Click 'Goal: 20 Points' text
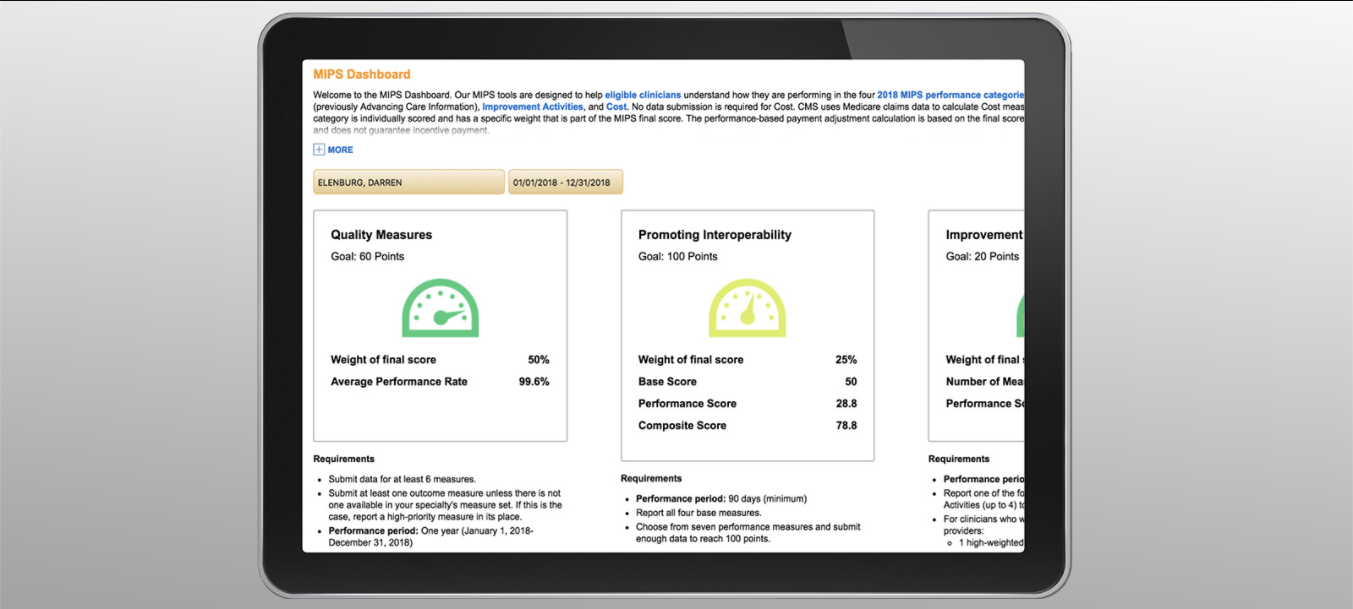1353x609 pixels. tap(983, 257)
